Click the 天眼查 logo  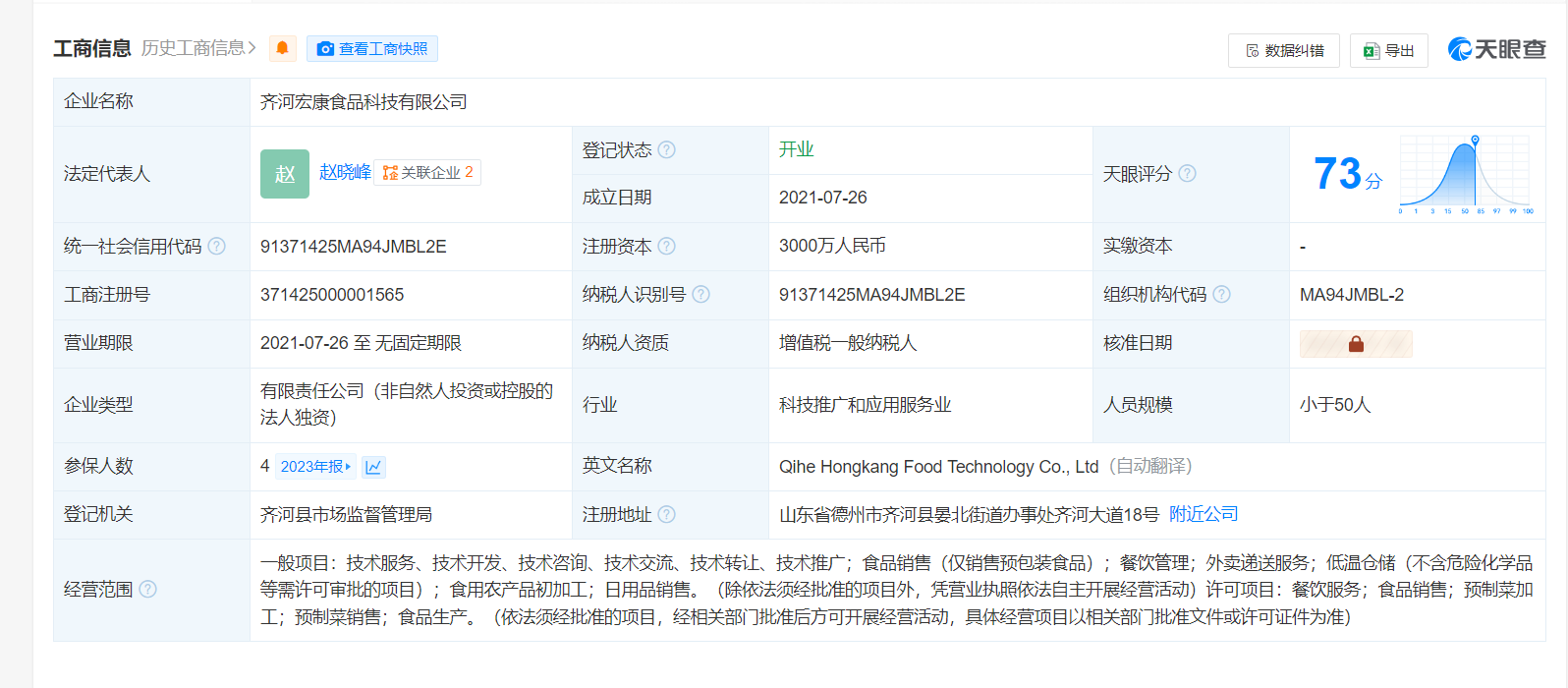[1497, 49]
